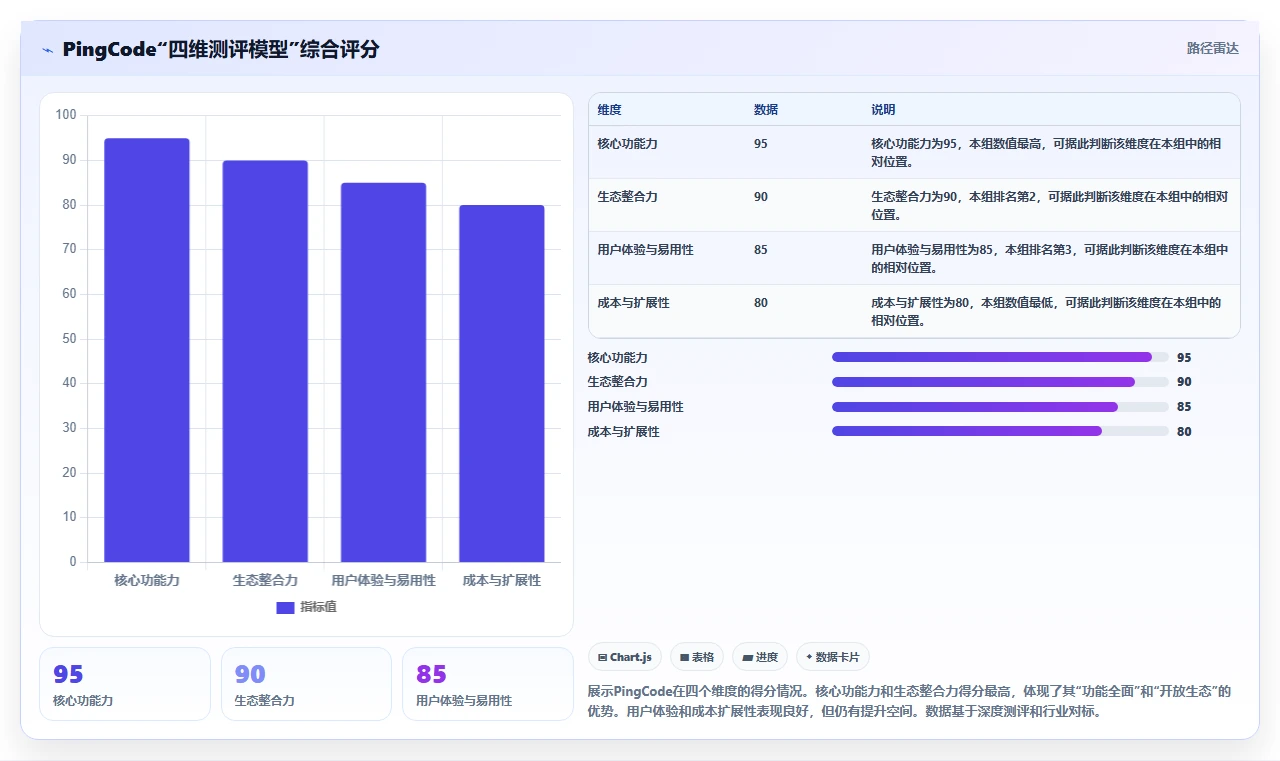
Task: Click the page title PingCode“四维测评模型”综合评分
Action: click(221, 50)
